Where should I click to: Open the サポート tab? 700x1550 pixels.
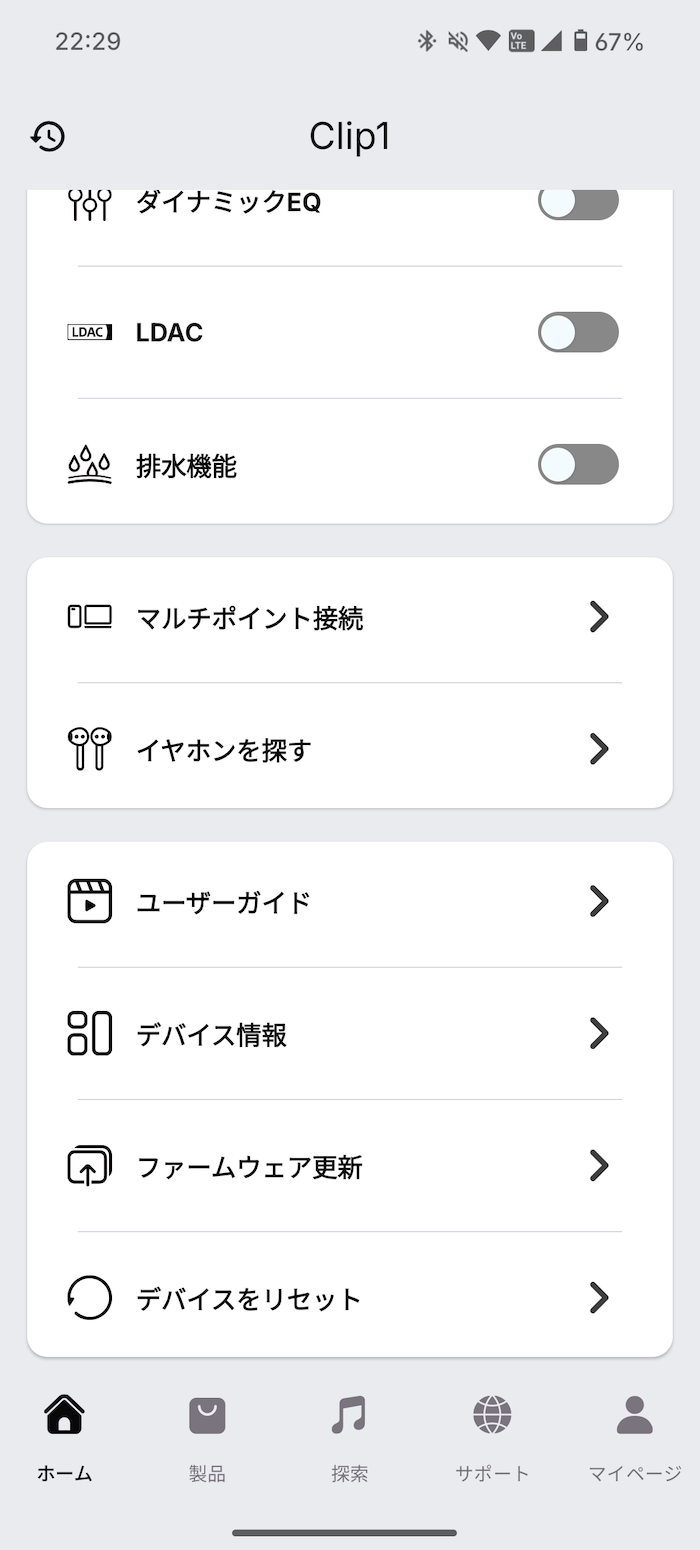(x=492, y=1438)
